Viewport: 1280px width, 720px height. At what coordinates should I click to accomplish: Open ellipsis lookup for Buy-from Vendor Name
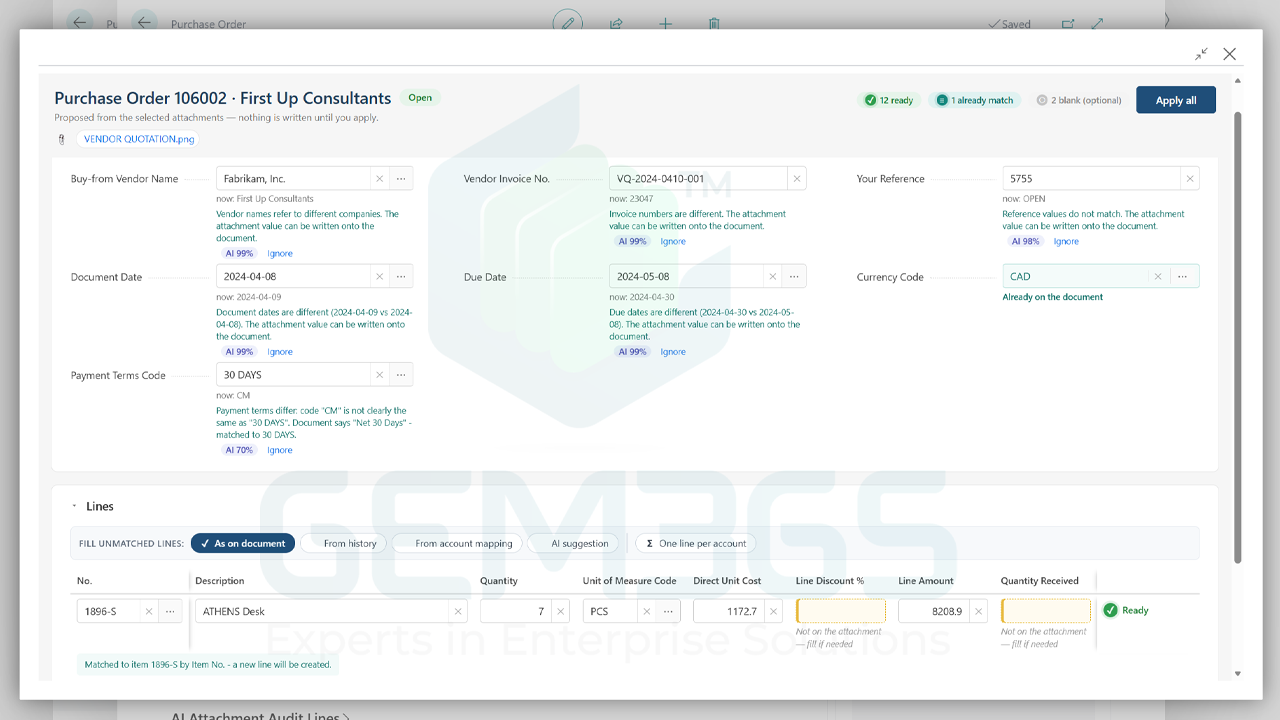tap(401, 179)
